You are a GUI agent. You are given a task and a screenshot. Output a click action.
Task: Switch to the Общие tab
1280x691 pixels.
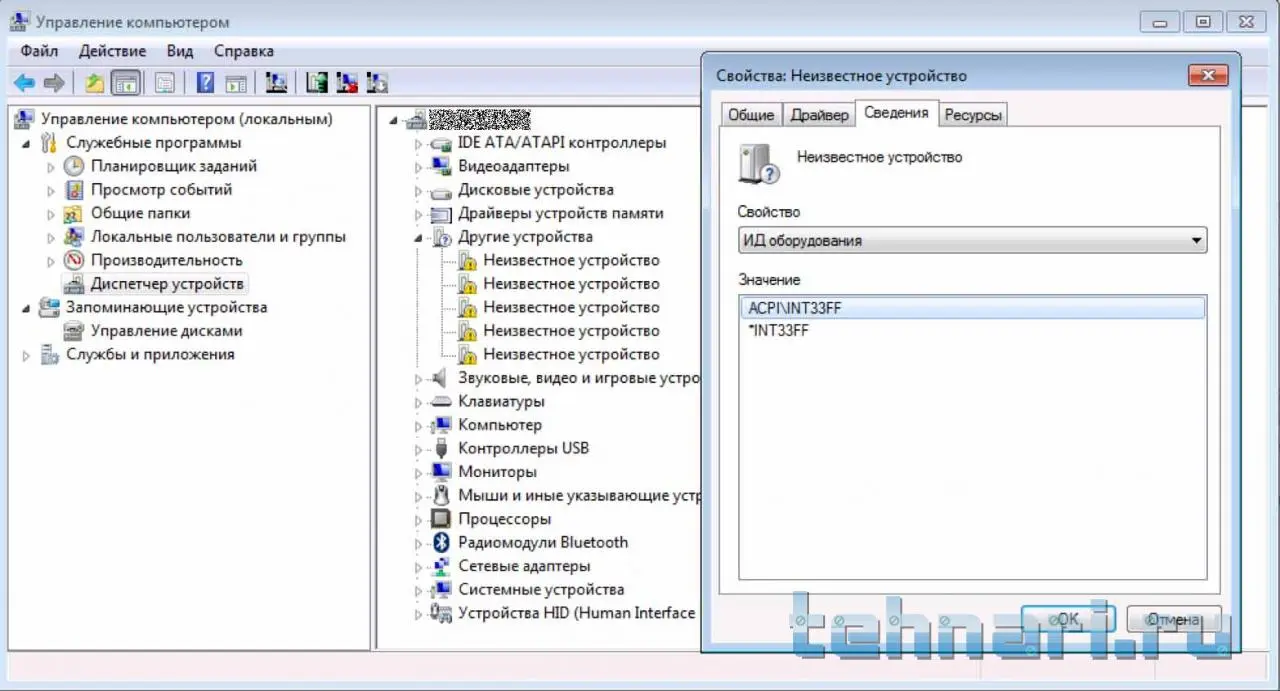[751, 115]
